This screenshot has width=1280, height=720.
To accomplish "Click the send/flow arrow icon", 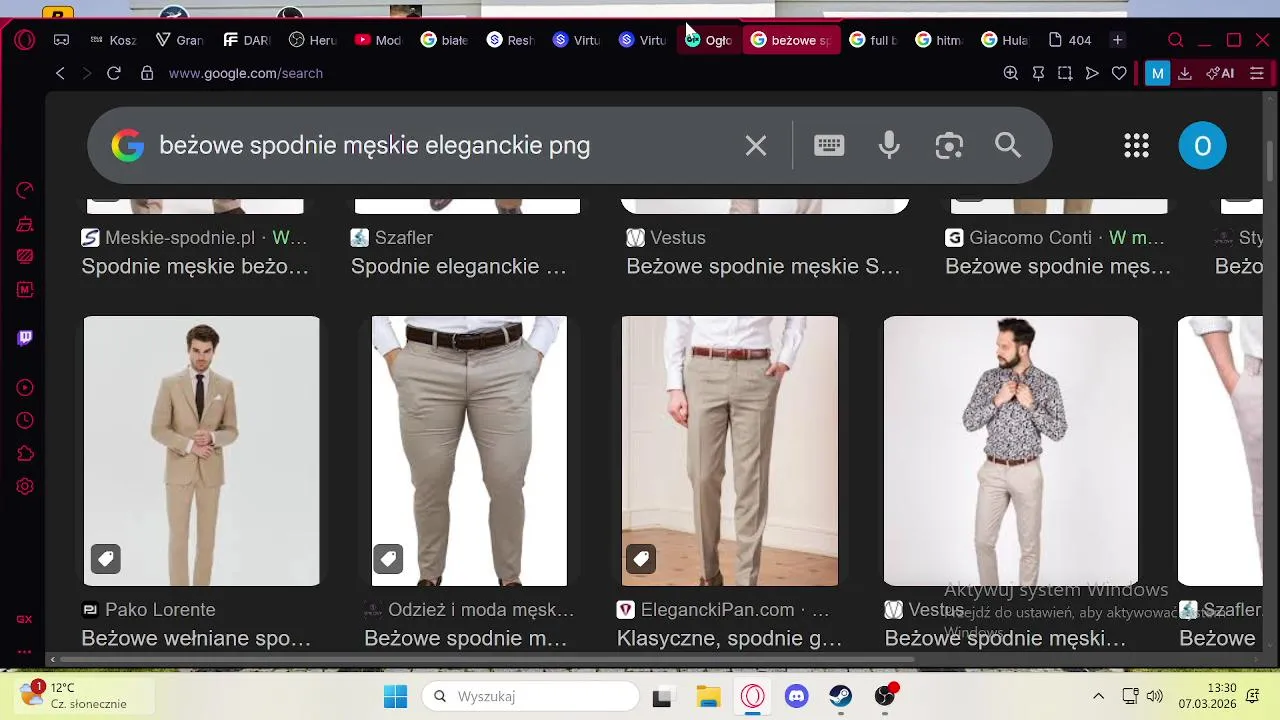I will [x=1092, y=73].
